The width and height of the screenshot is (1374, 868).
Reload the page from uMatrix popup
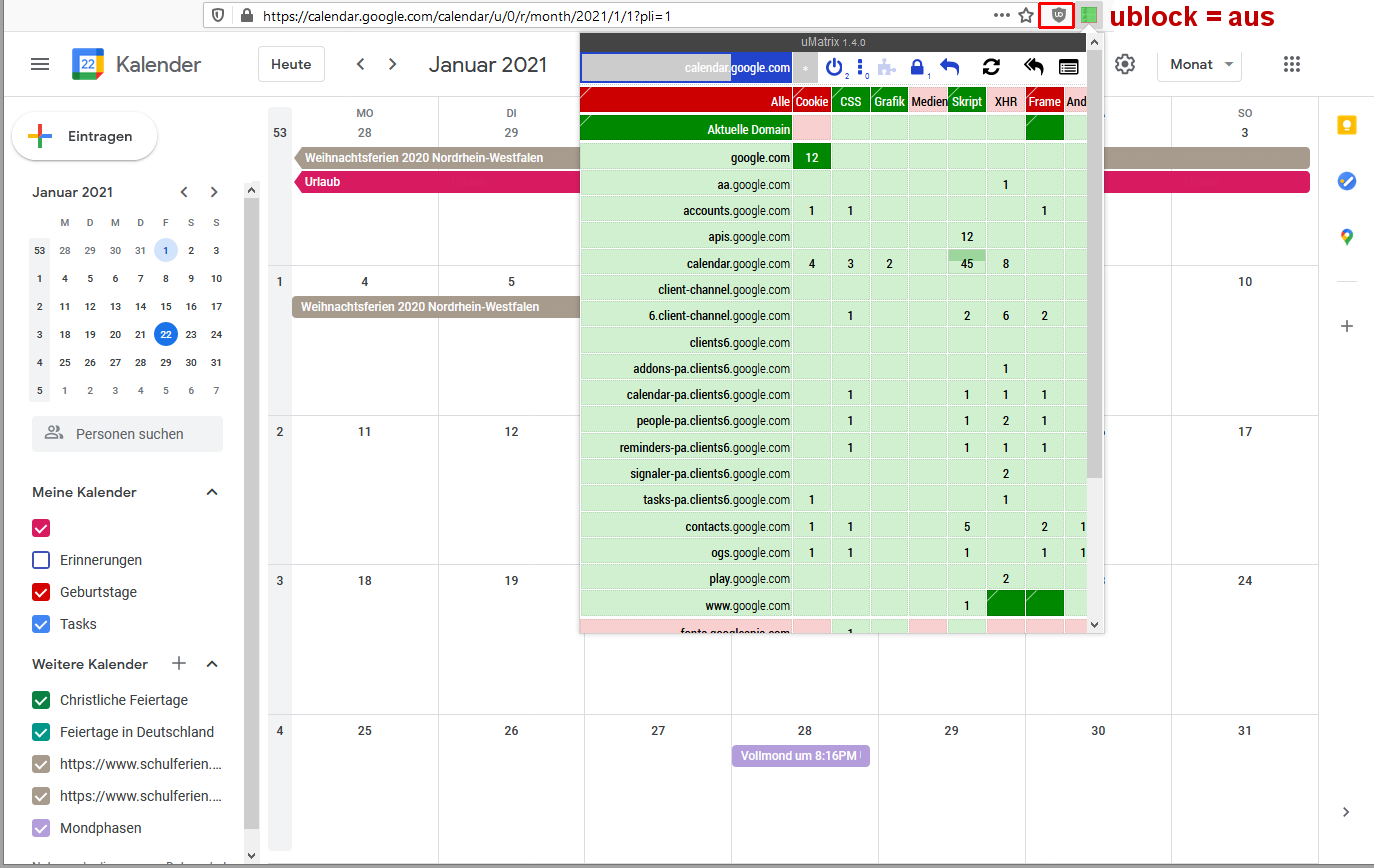pyautogui.click(x=991, y=67)
